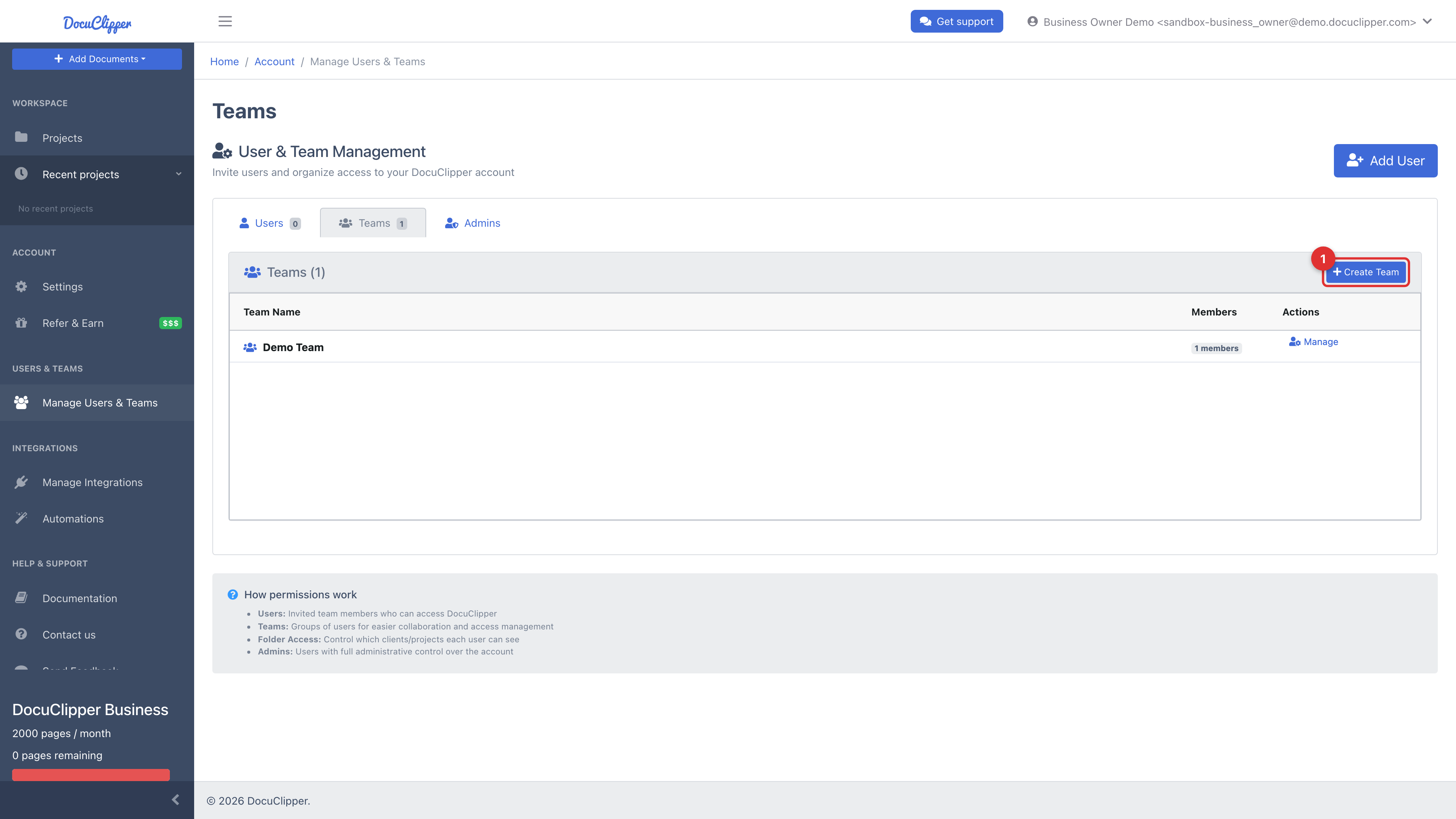Click the Teams tab count badge
The height and width of the screenshot is (819, 1456).
(x=401, y=224)
